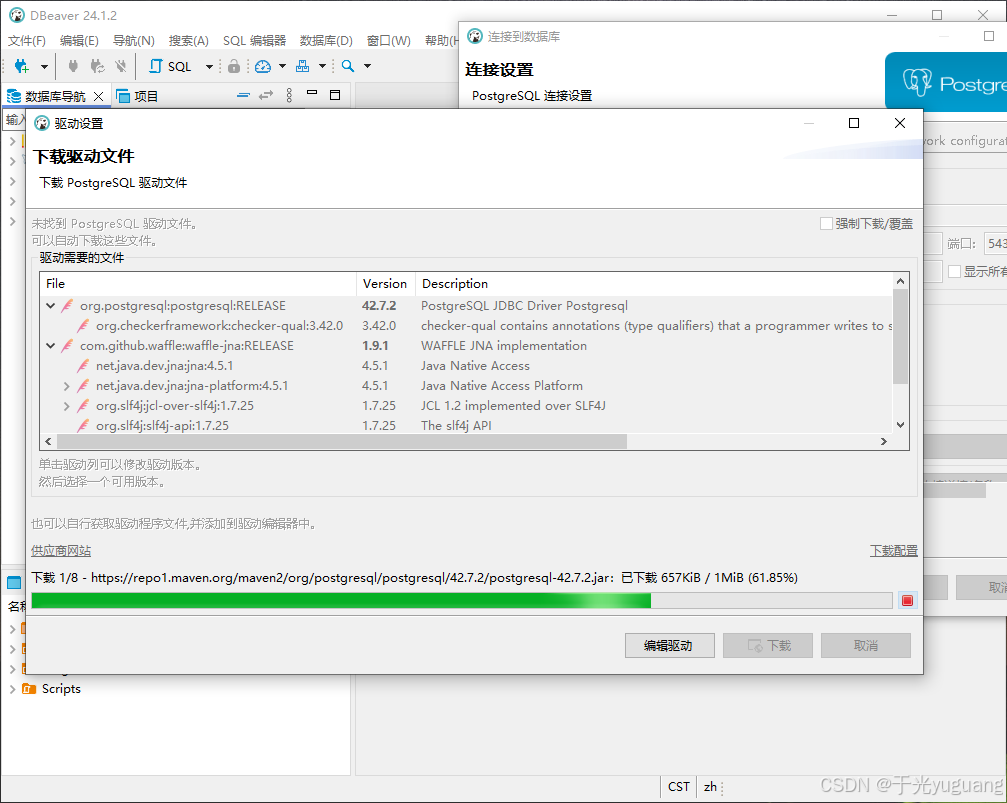Viewport: 1007px width, 803px height.
Task: Open the SQL 编辑器 menu
Action: (254, 40)
